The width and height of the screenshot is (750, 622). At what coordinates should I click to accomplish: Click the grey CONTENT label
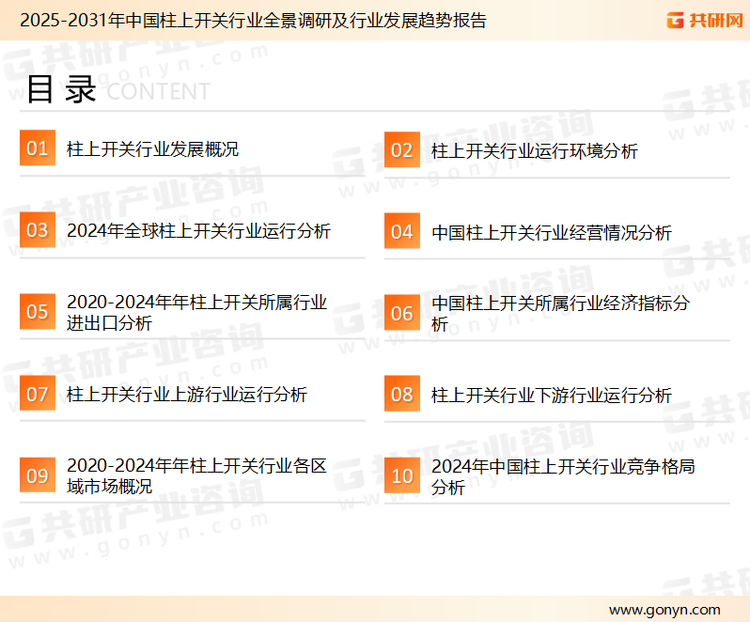[x=158, y=91]
